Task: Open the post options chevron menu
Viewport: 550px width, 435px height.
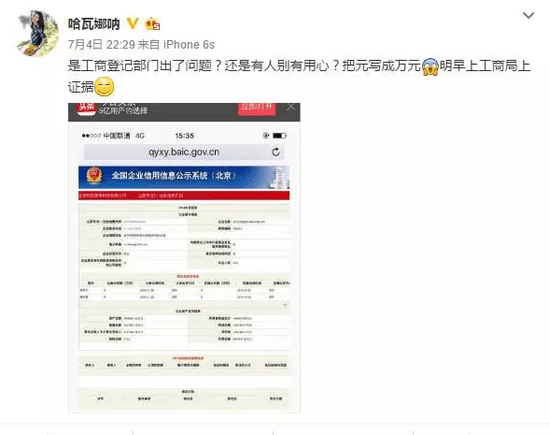Action: tap(528, 15)
